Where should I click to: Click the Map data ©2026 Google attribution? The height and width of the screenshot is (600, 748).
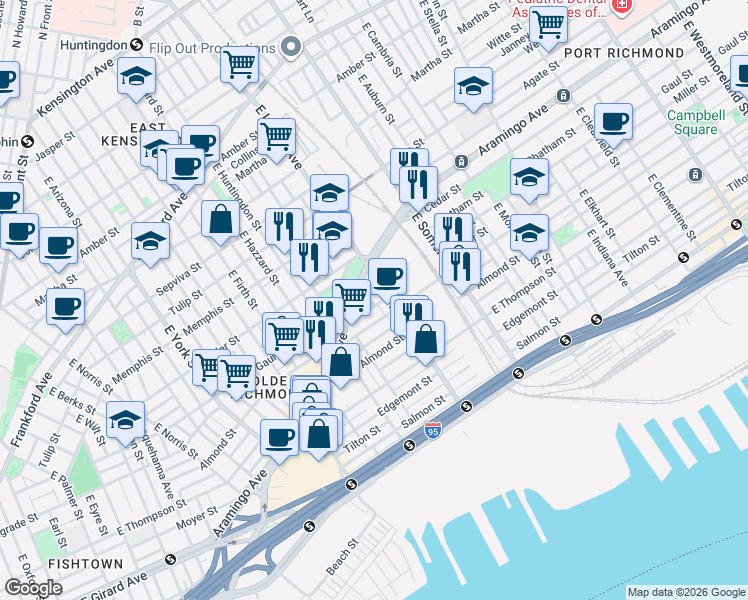(x=687, y=593)
